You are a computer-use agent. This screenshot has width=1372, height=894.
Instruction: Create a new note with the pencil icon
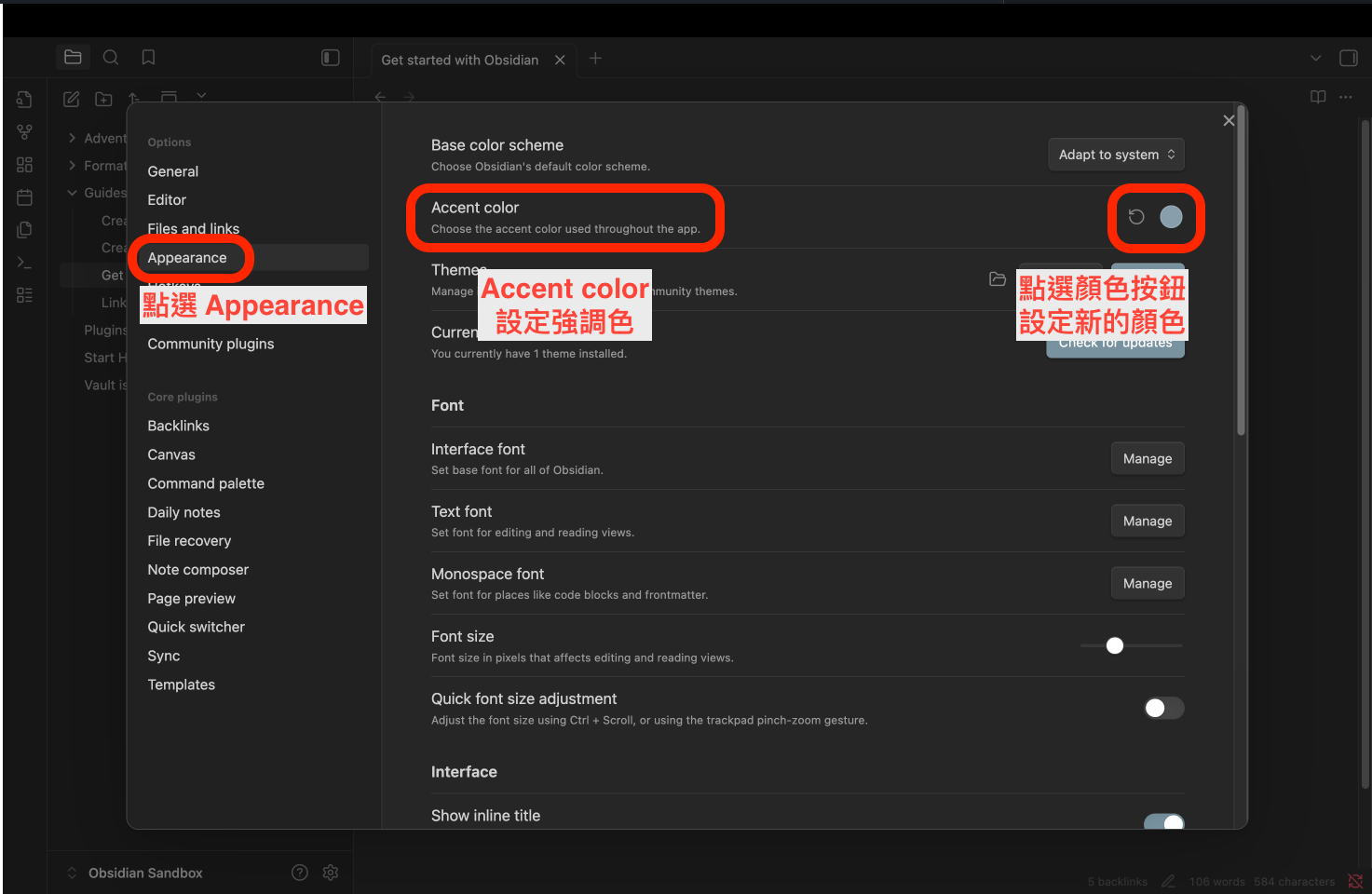72,99
